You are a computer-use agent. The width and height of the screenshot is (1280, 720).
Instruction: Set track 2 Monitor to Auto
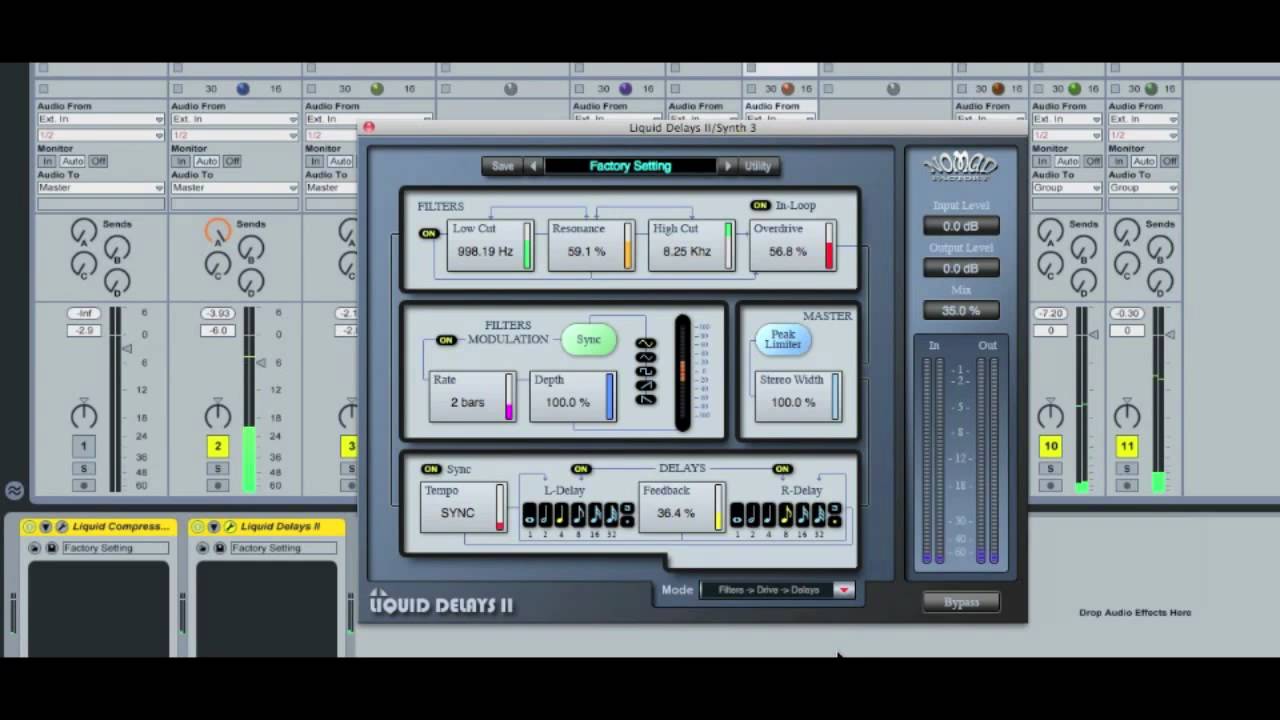(x=206, y=161)
